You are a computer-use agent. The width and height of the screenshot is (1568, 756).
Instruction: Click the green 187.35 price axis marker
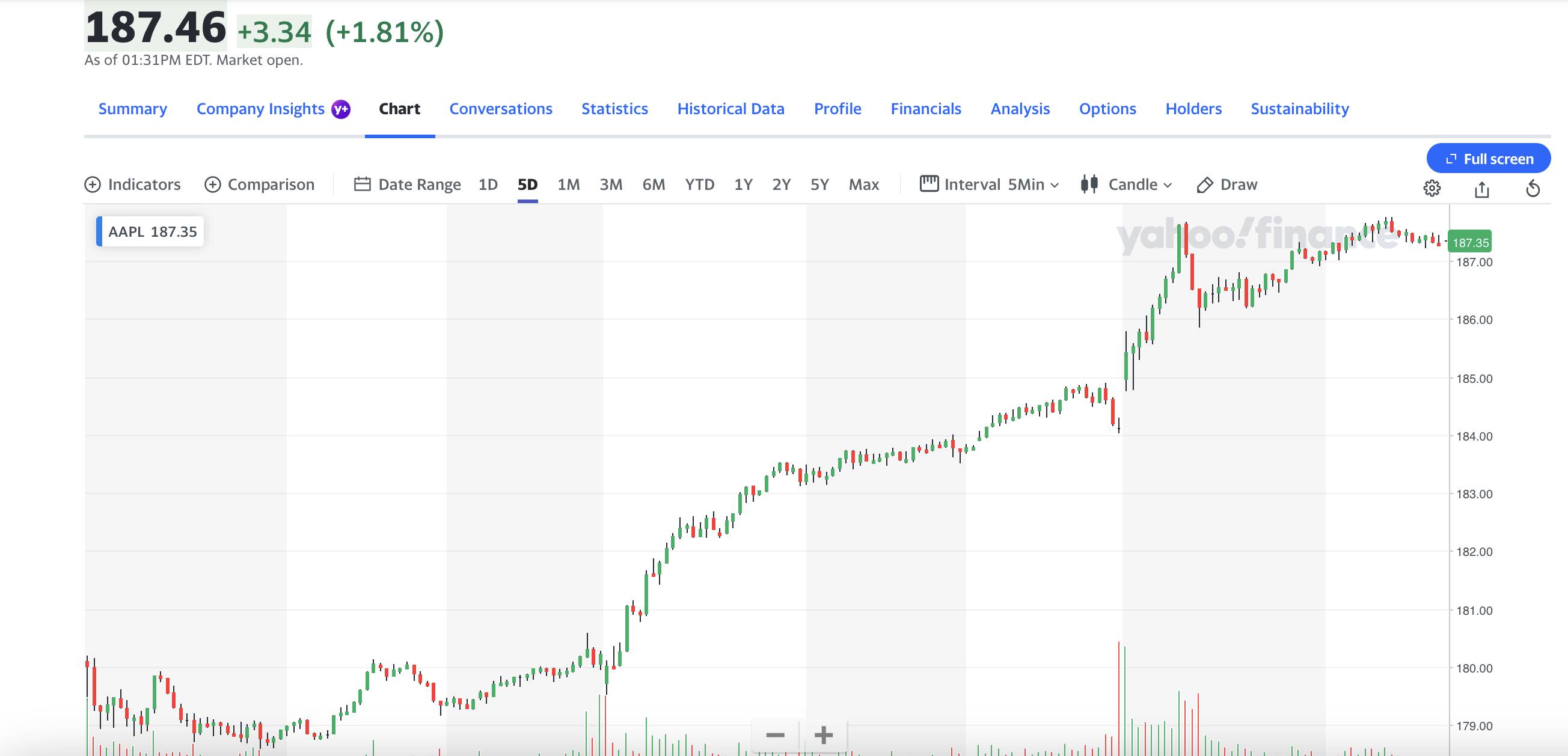pyautogui.click(x=1470, y=242)
